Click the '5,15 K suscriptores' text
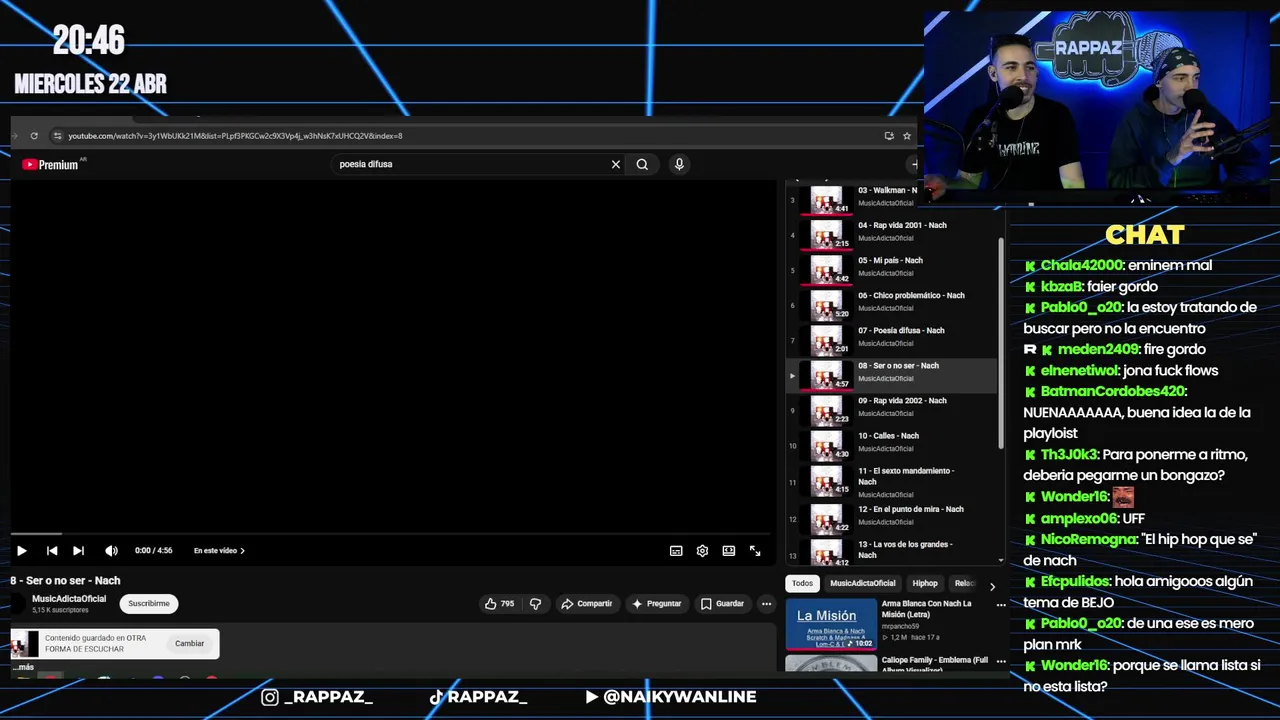Image resolution: width=1280 pixels, height=720 pixels. pyautogui.click(x=60, y=610)
